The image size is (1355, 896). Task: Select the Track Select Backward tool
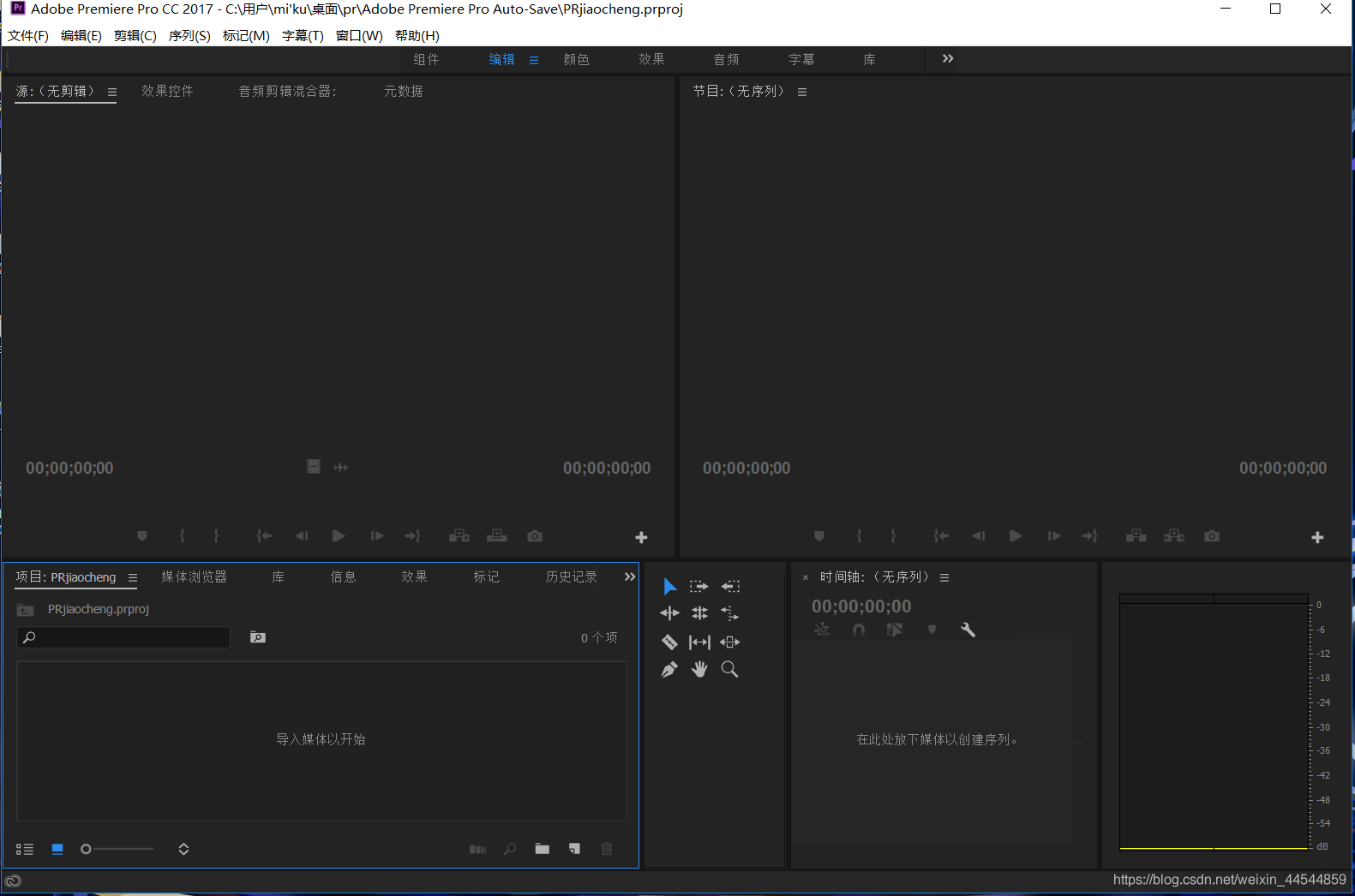coord(730,587)
